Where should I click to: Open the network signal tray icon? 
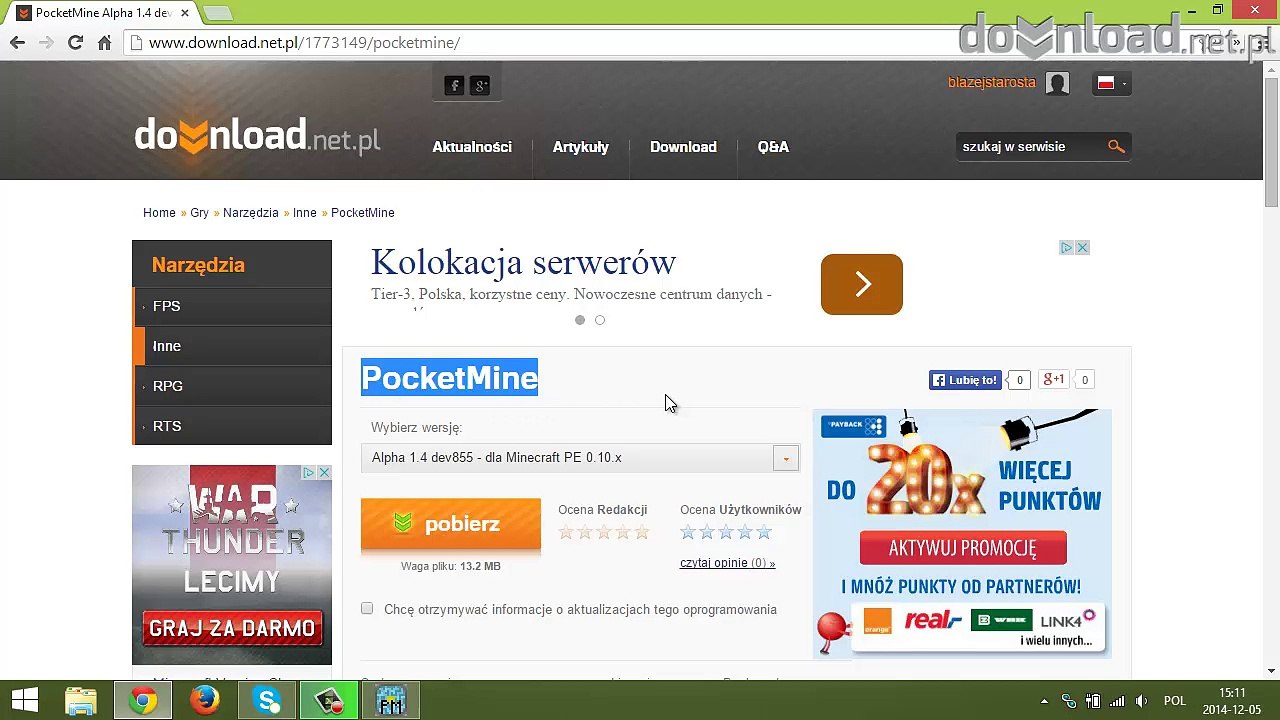pos(1117,701)
